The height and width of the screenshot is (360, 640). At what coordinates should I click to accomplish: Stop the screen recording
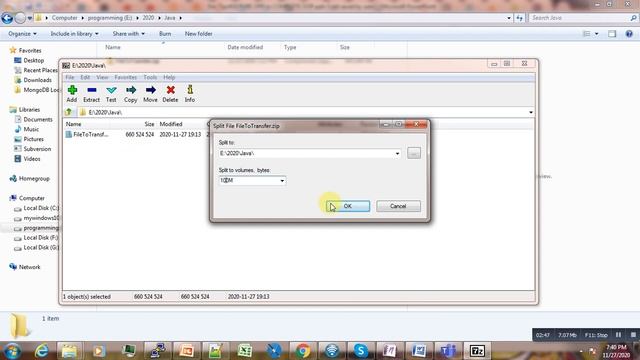(633, 335)
